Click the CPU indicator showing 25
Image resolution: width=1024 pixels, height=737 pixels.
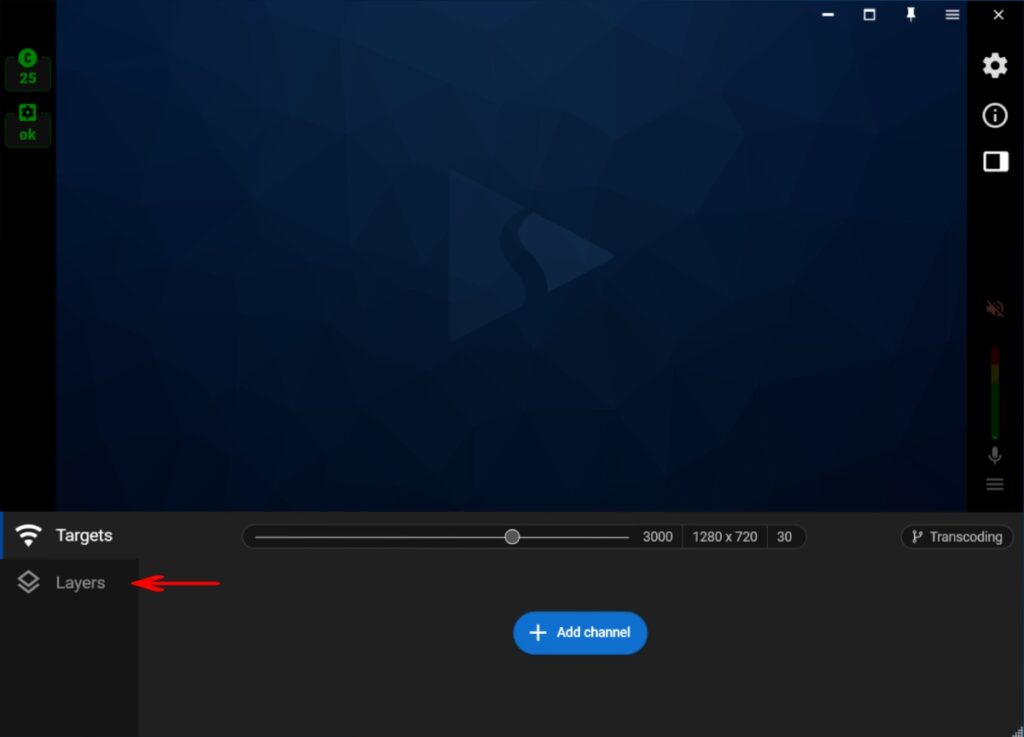(28, 69)
